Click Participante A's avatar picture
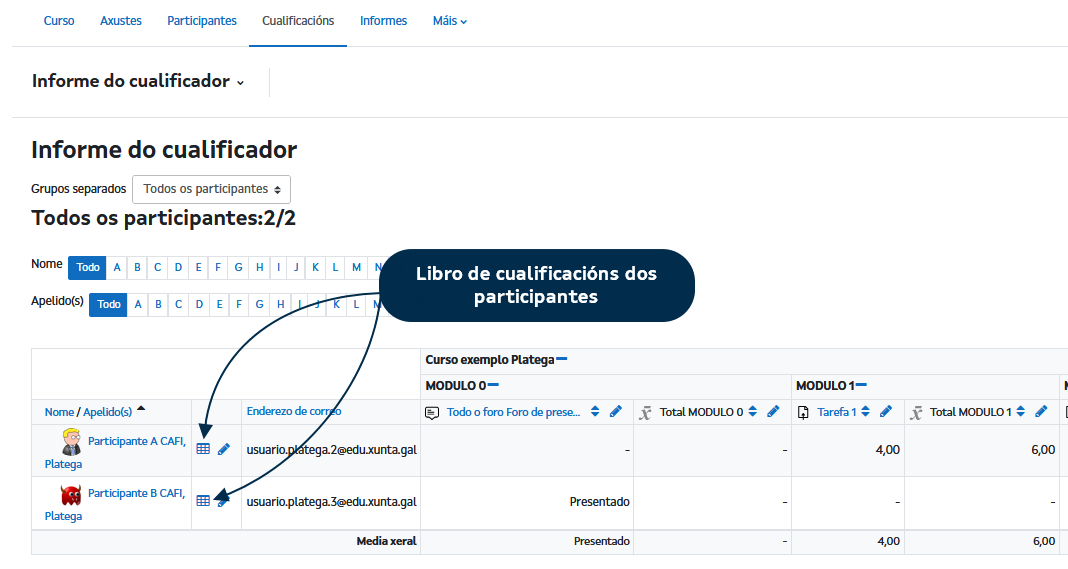1068x569 pixels. [72, 442]
